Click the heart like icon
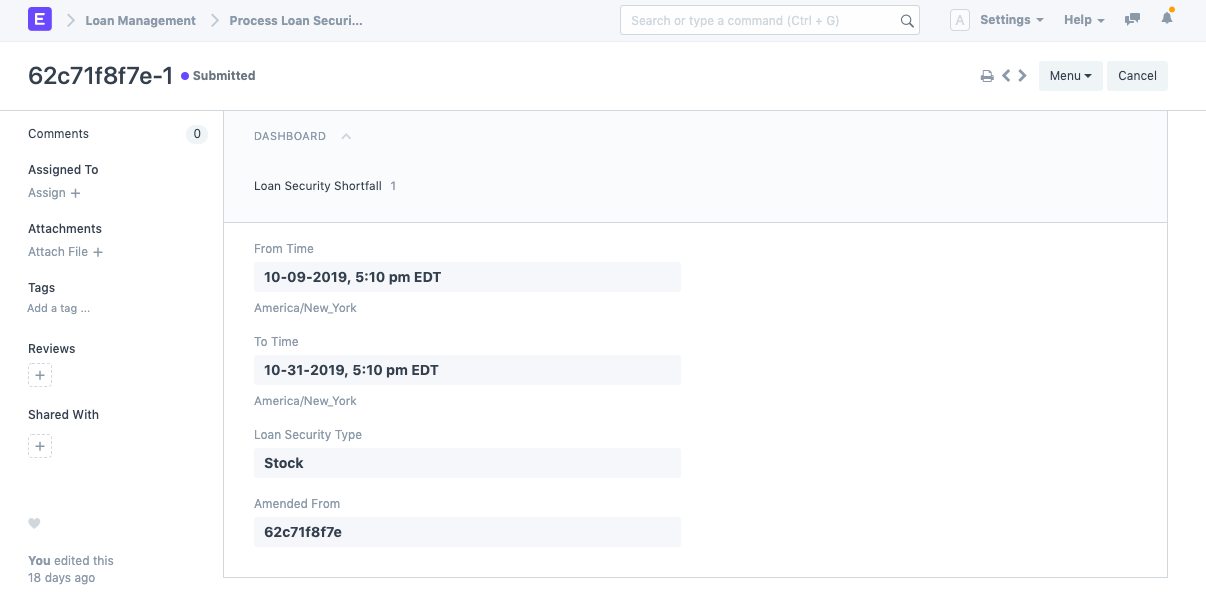 point(34,523)
